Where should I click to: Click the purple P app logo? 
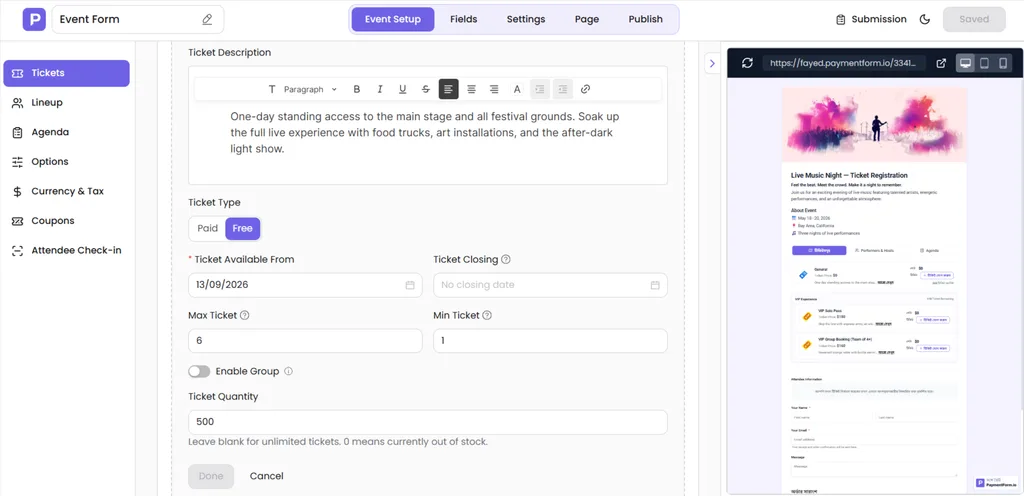(x=34, y=20)
